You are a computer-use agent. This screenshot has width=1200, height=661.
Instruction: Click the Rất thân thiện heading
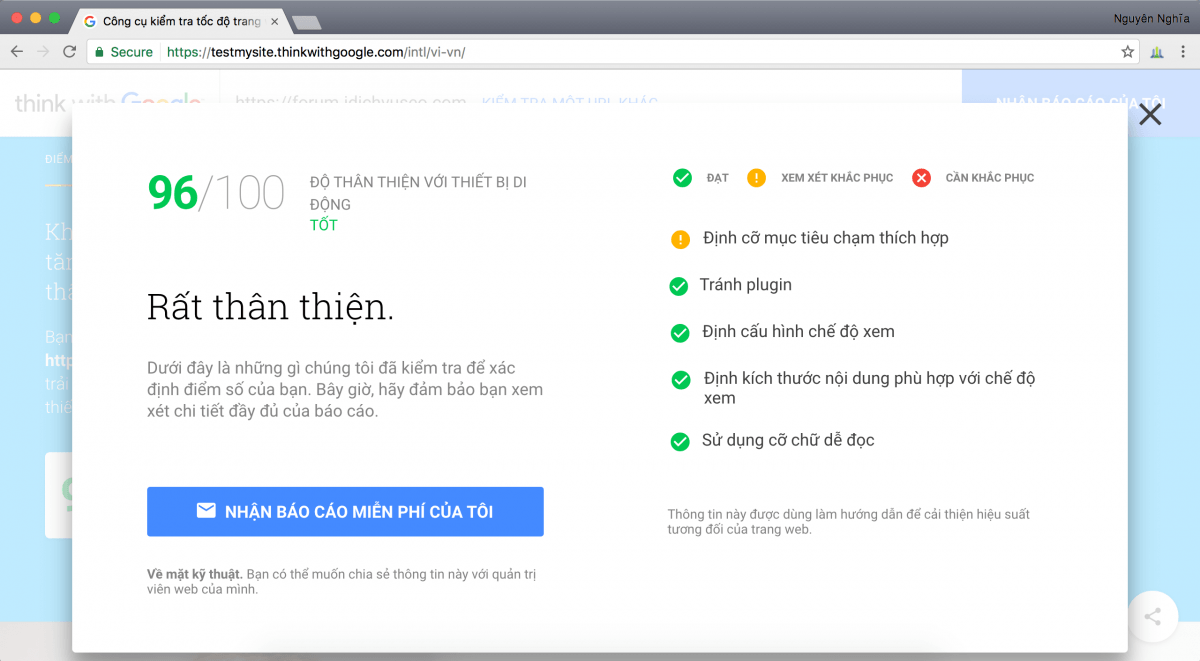(x=271, y=306)
